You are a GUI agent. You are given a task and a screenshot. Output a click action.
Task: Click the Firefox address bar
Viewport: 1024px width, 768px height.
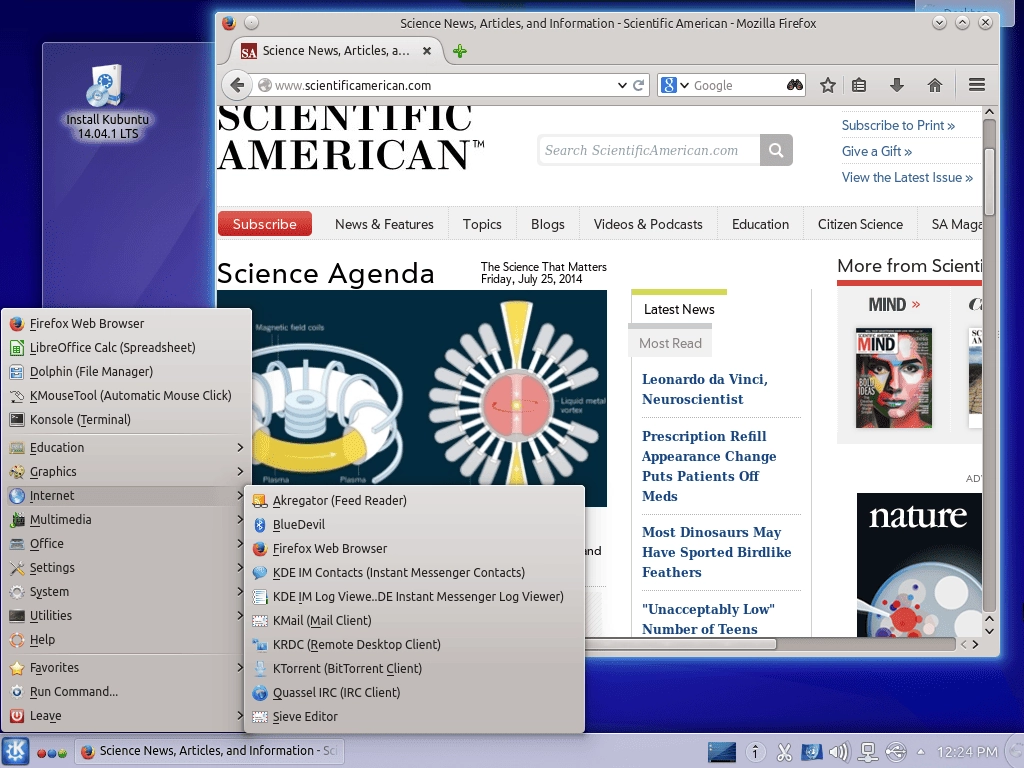tap(438, 86)
